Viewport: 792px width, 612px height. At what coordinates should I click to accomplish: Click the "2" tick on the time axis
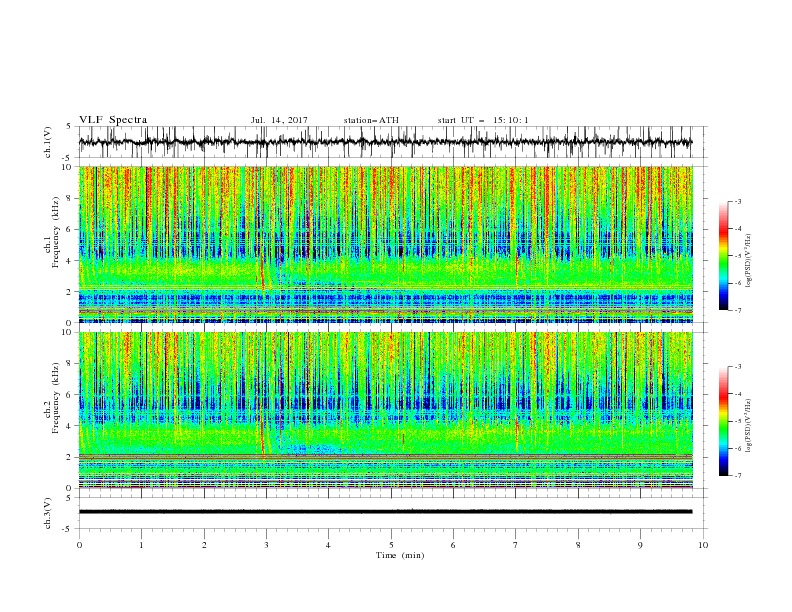coord(204,545)
